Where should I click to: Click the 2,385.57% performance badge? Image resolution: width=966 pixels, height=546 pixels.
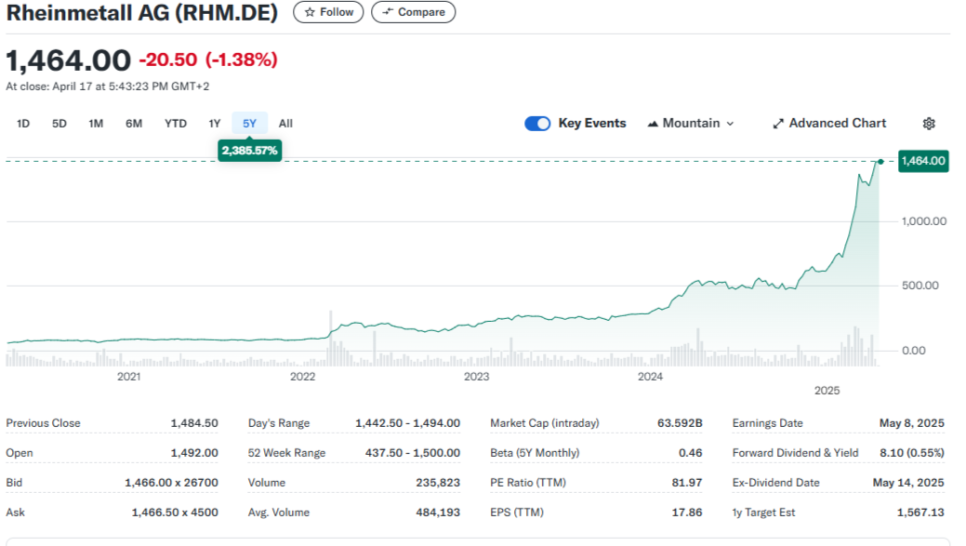250,150
